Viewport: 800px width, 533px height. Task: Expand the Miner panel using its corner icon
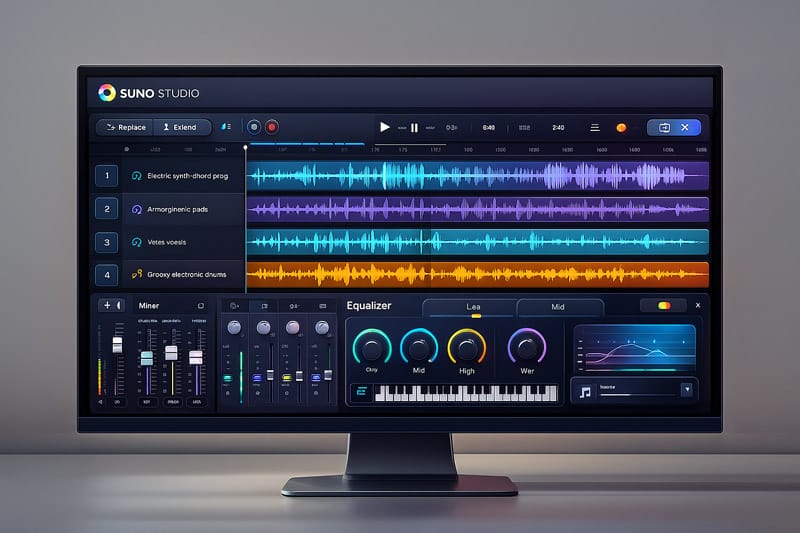coord(200,305)
